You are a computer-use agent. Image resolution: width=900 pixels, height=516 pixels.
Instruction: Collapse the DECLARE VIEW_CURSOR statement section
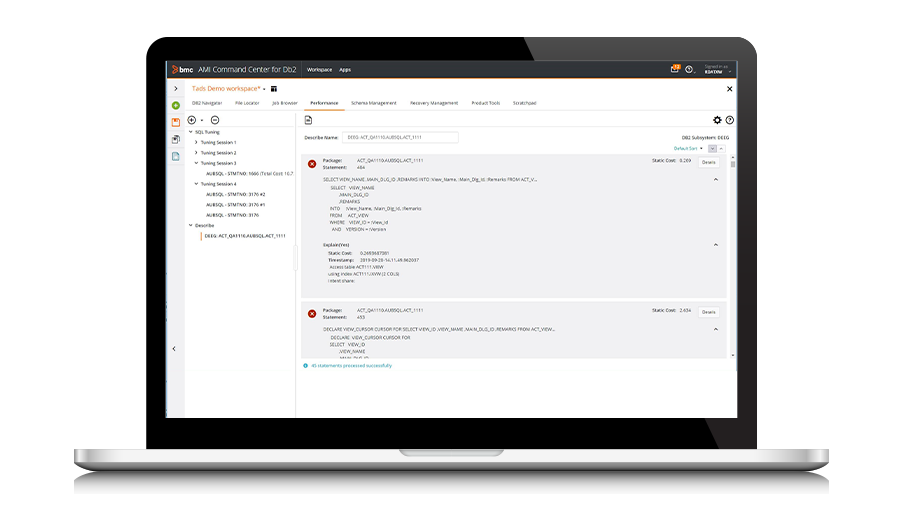(x=716, y=329)
